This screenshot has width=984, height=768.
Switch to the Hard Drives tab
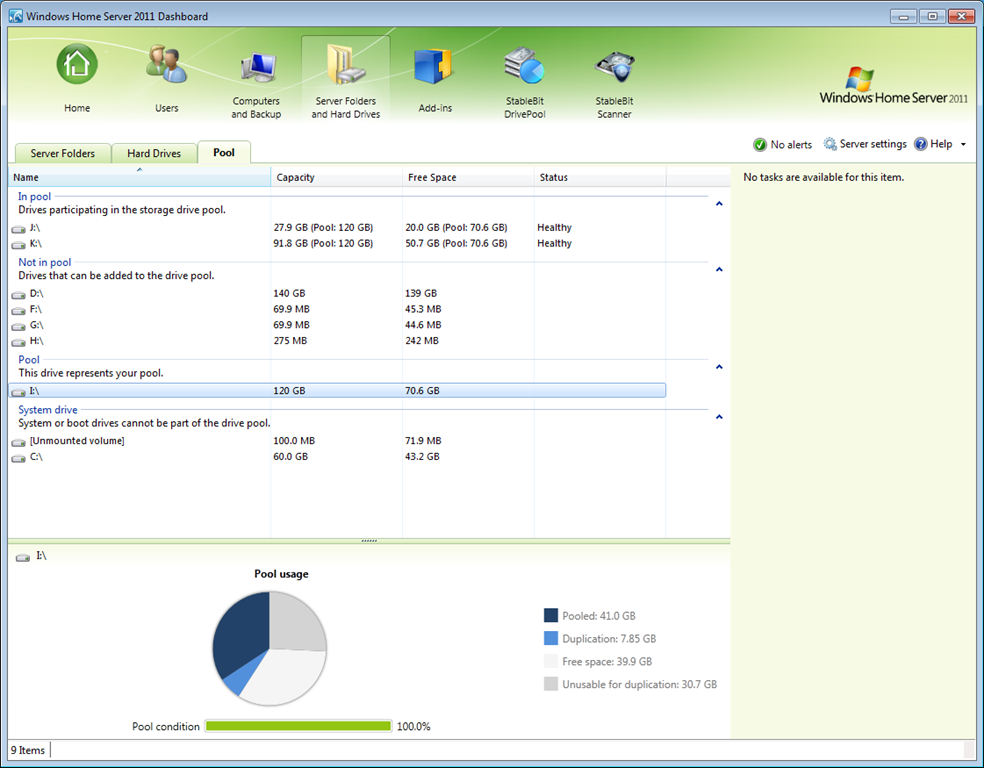(x=154, y=153)
